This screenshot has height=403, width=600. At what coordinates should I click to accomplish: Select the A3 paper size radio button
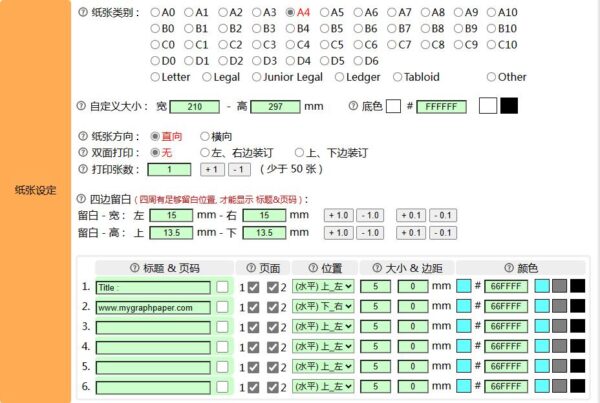click(x=257, y=13)
